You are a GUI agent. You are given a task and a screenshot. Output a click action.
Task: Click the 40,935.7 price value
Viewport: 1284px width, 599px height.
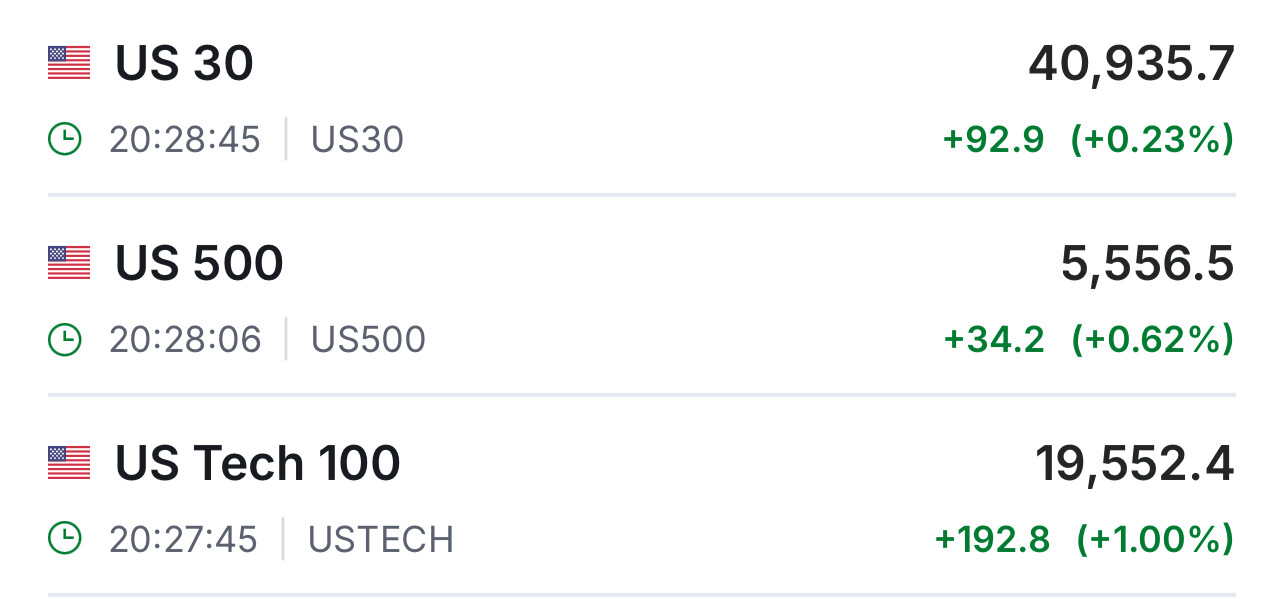click(1131, 65)
